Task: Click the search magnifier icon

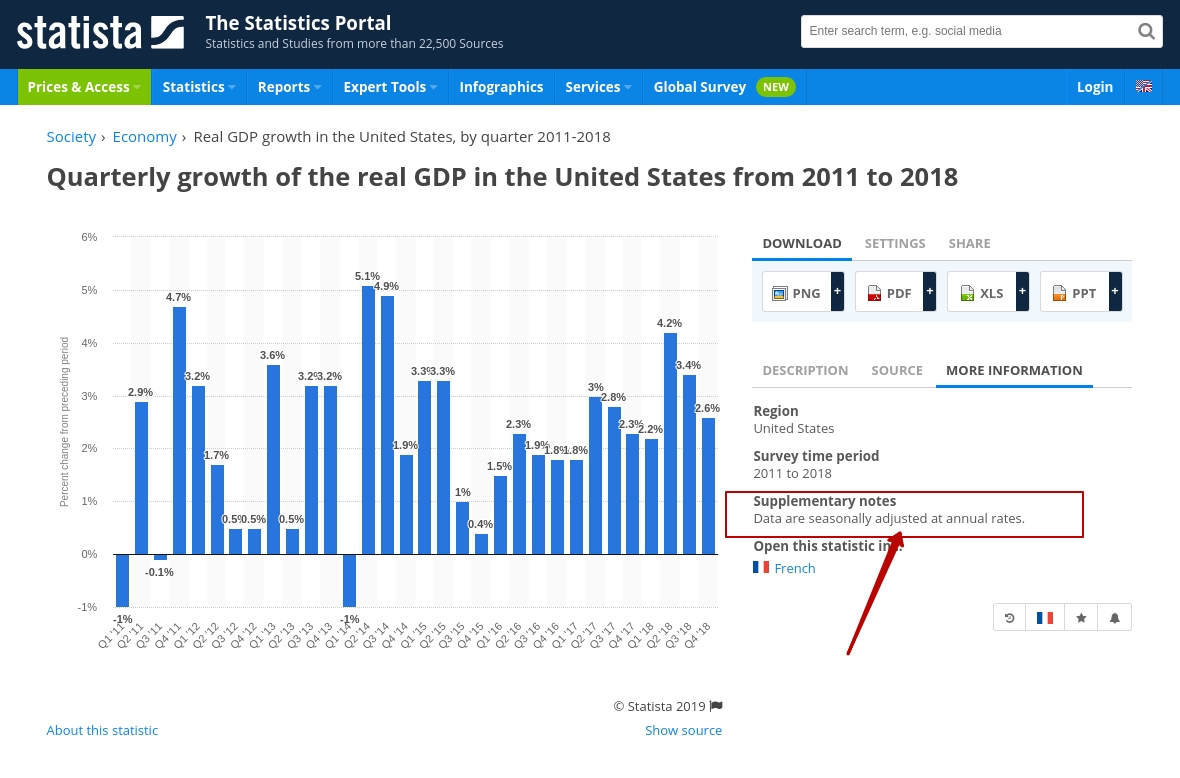Action: point(1146,31)
